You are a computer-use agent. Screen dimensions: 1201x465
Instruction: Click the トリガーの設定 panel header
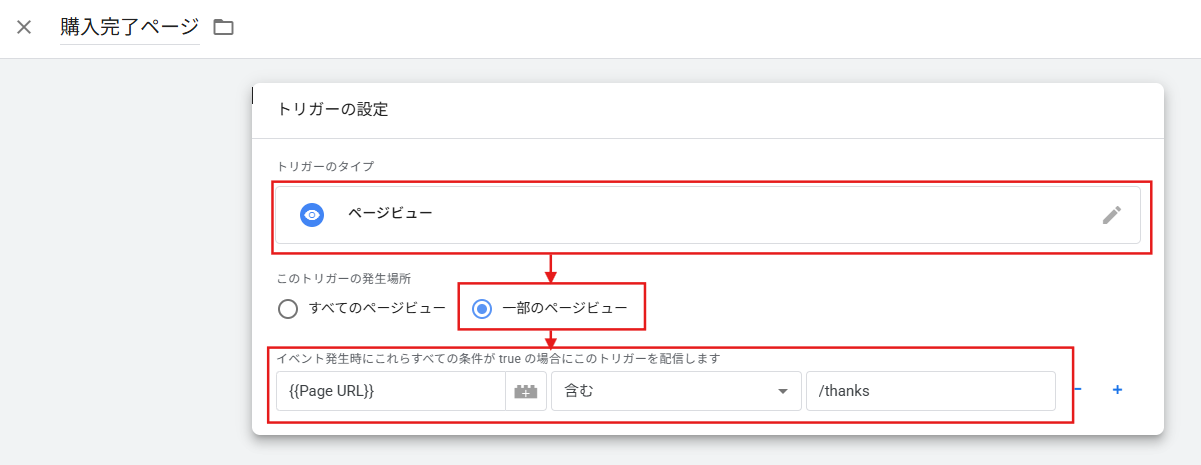(332, 109)
